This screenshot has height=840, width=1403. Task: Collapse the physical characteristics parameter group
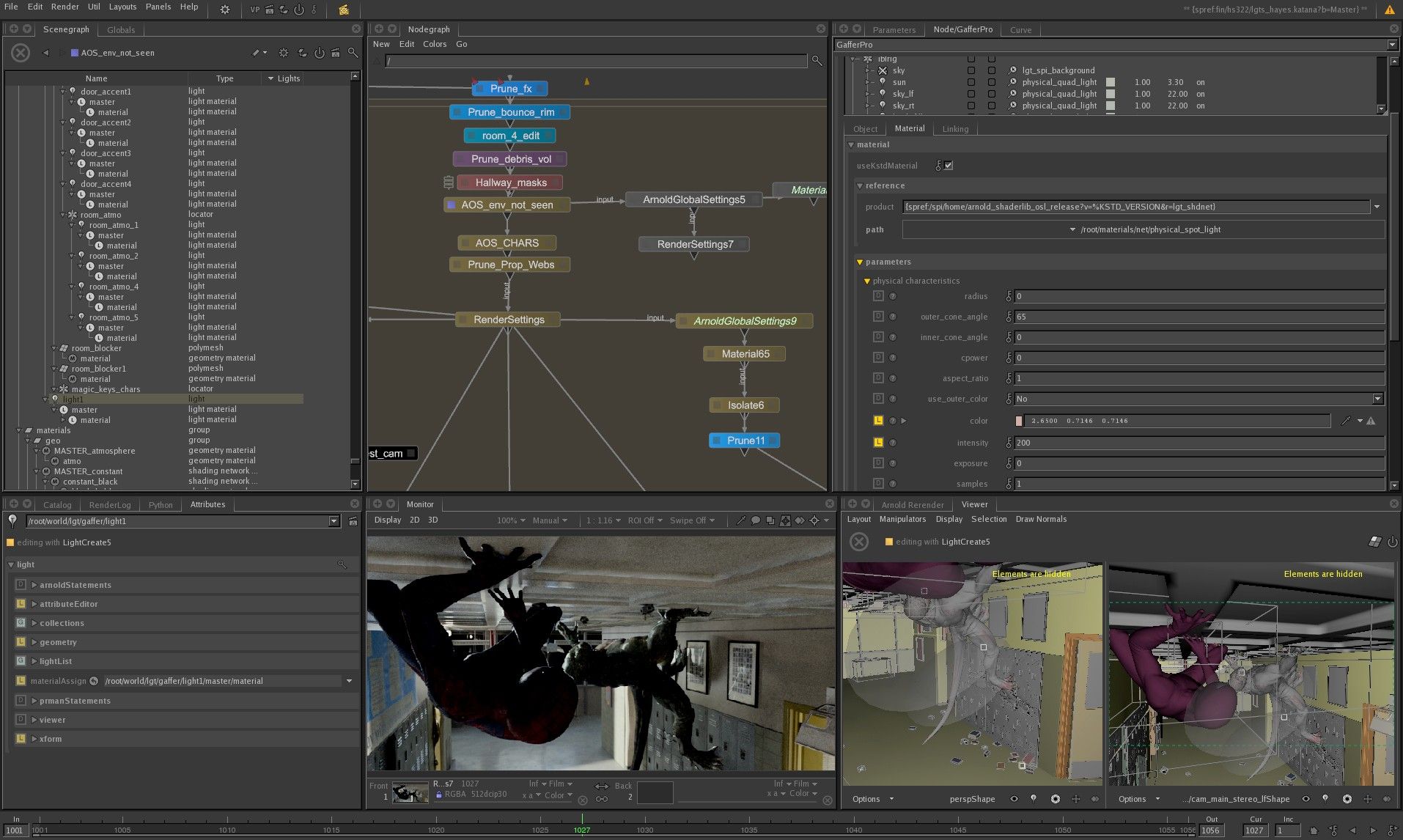pyautogui.click(x=868, y=281)
